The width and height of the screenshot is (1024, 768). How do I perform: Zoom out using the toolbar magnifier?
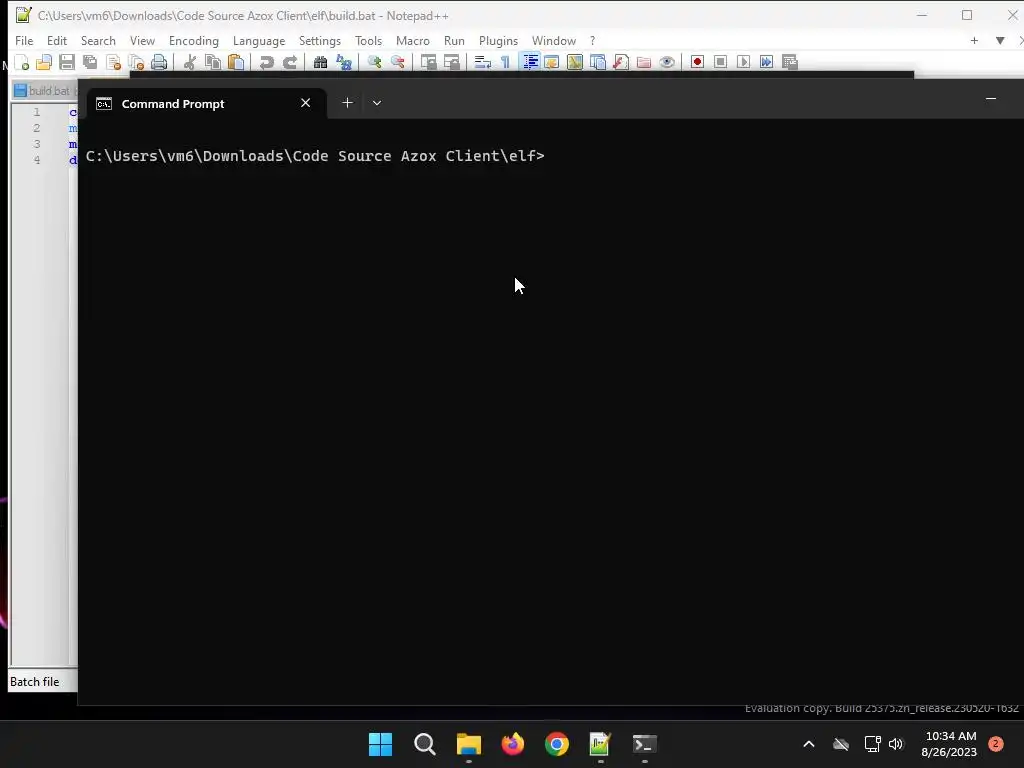pyautogui.click(x=398, y=62)
